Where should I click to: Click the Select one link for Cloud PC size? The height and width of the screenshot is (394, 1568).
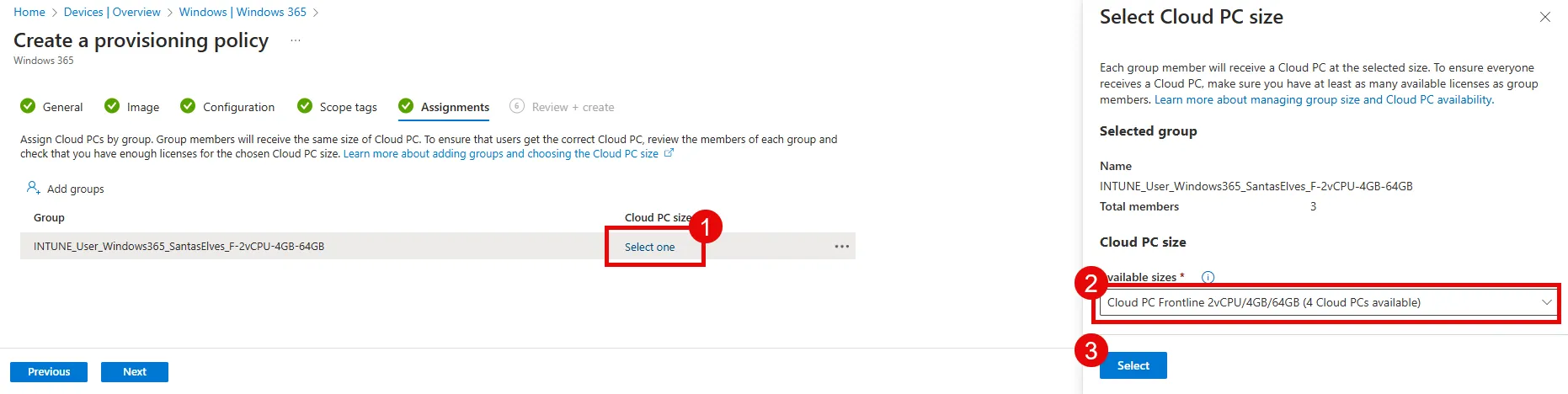(649, 247)
